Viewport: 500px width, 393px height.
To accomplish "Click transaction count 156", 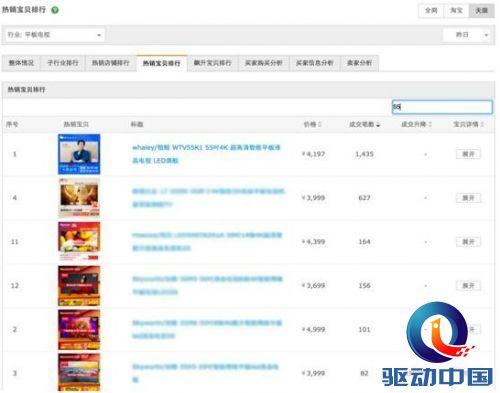I will coord(364,285).
